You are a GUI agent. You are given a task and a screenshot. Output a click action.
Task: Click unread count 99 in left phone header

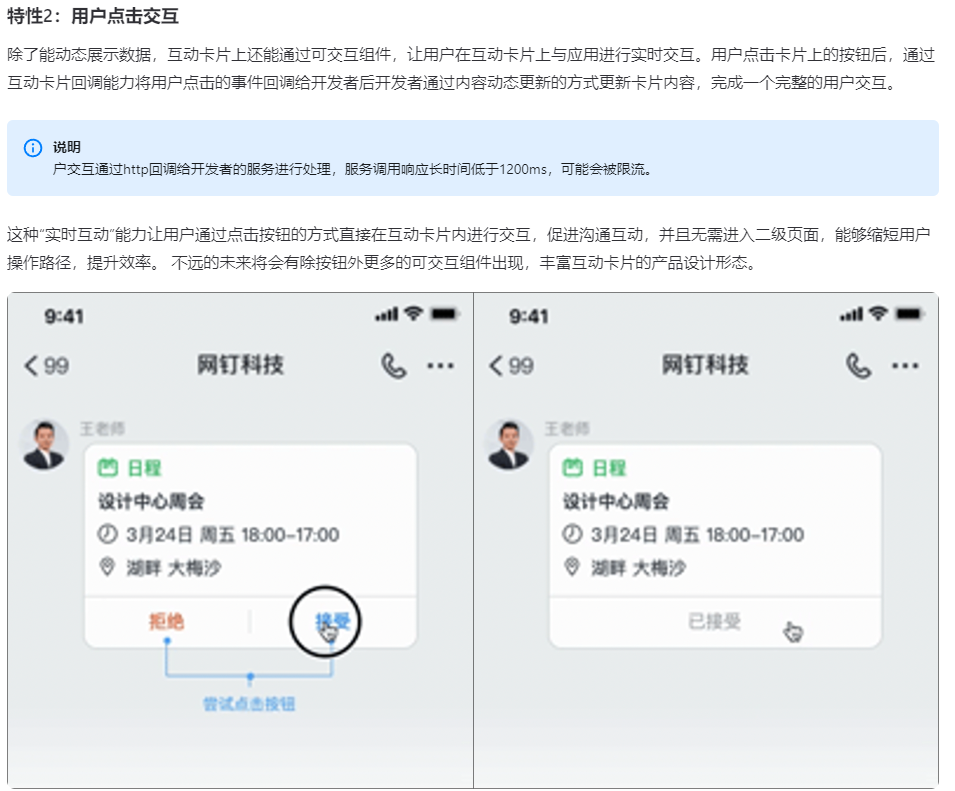(56, 365)
